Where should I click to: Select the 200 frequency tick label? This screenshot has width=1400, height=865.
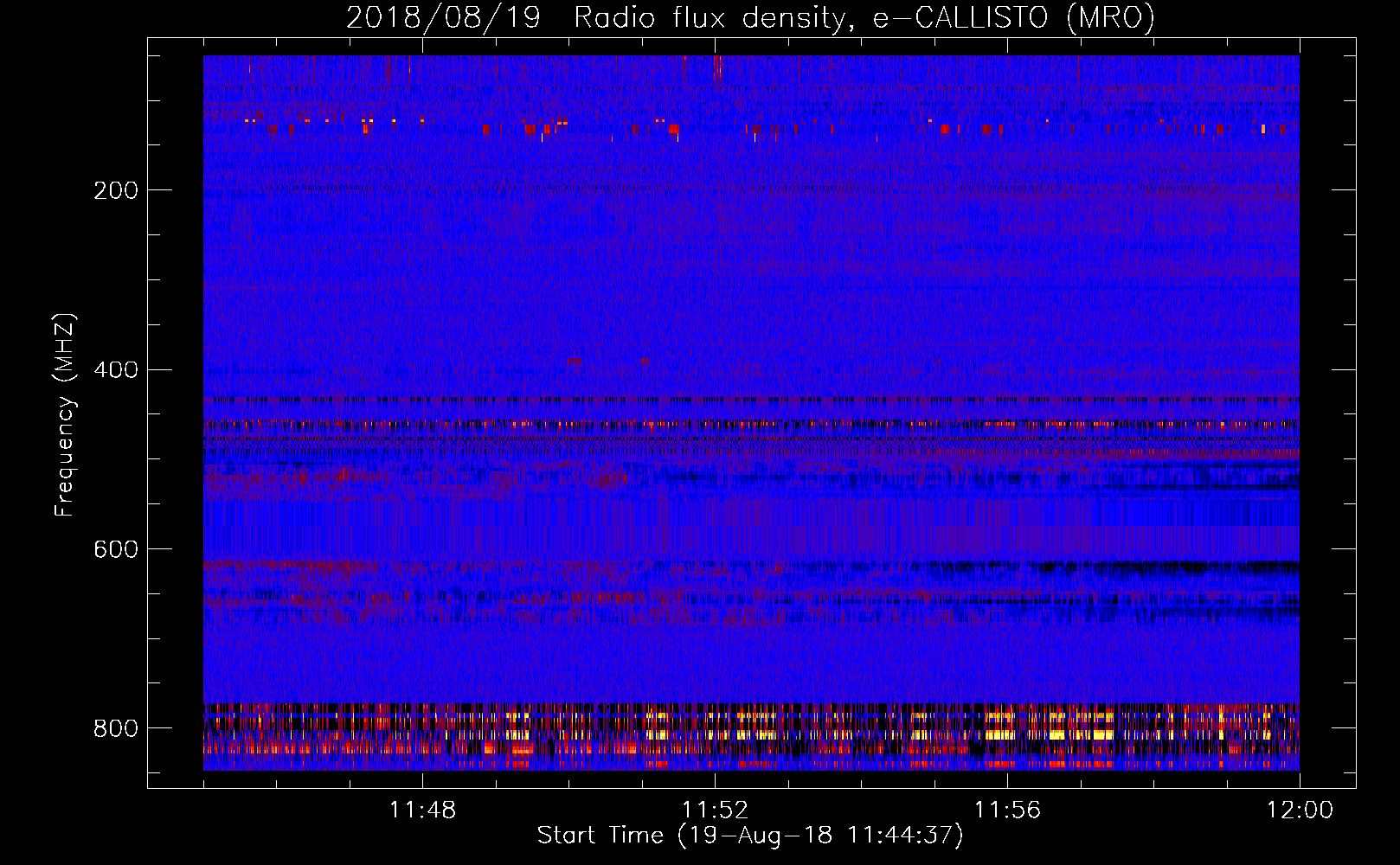click(116, 190)
